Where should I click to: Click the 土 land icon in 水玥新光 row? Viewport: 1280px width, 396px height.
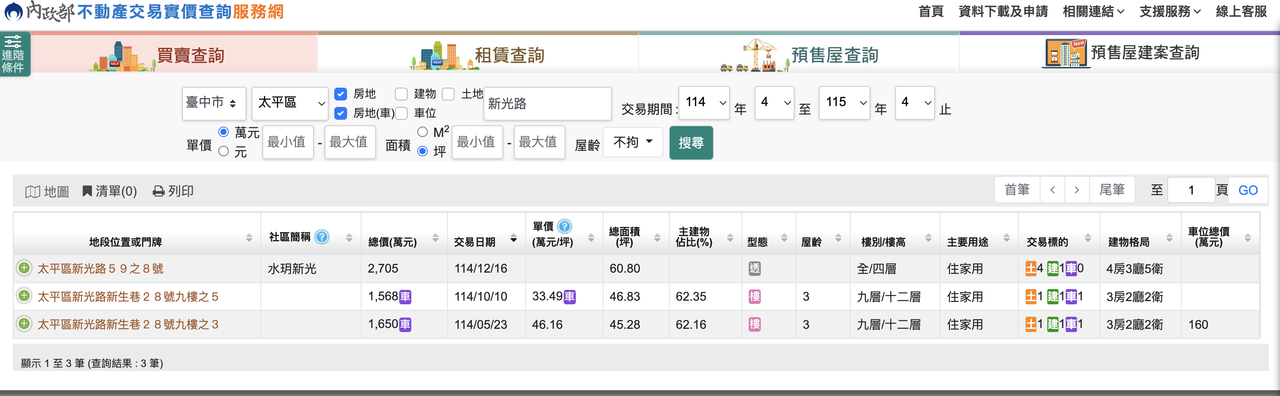(1032, 269)
